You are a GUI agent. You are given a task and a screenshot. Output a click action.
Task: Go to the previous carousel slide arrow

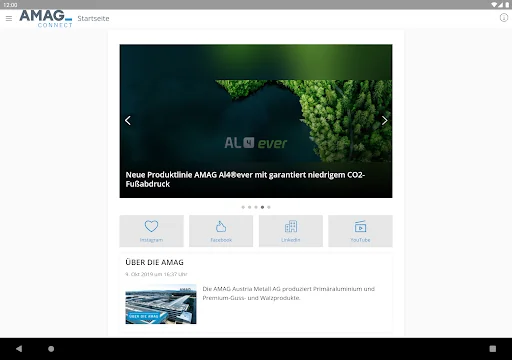[x=128, y=120]
